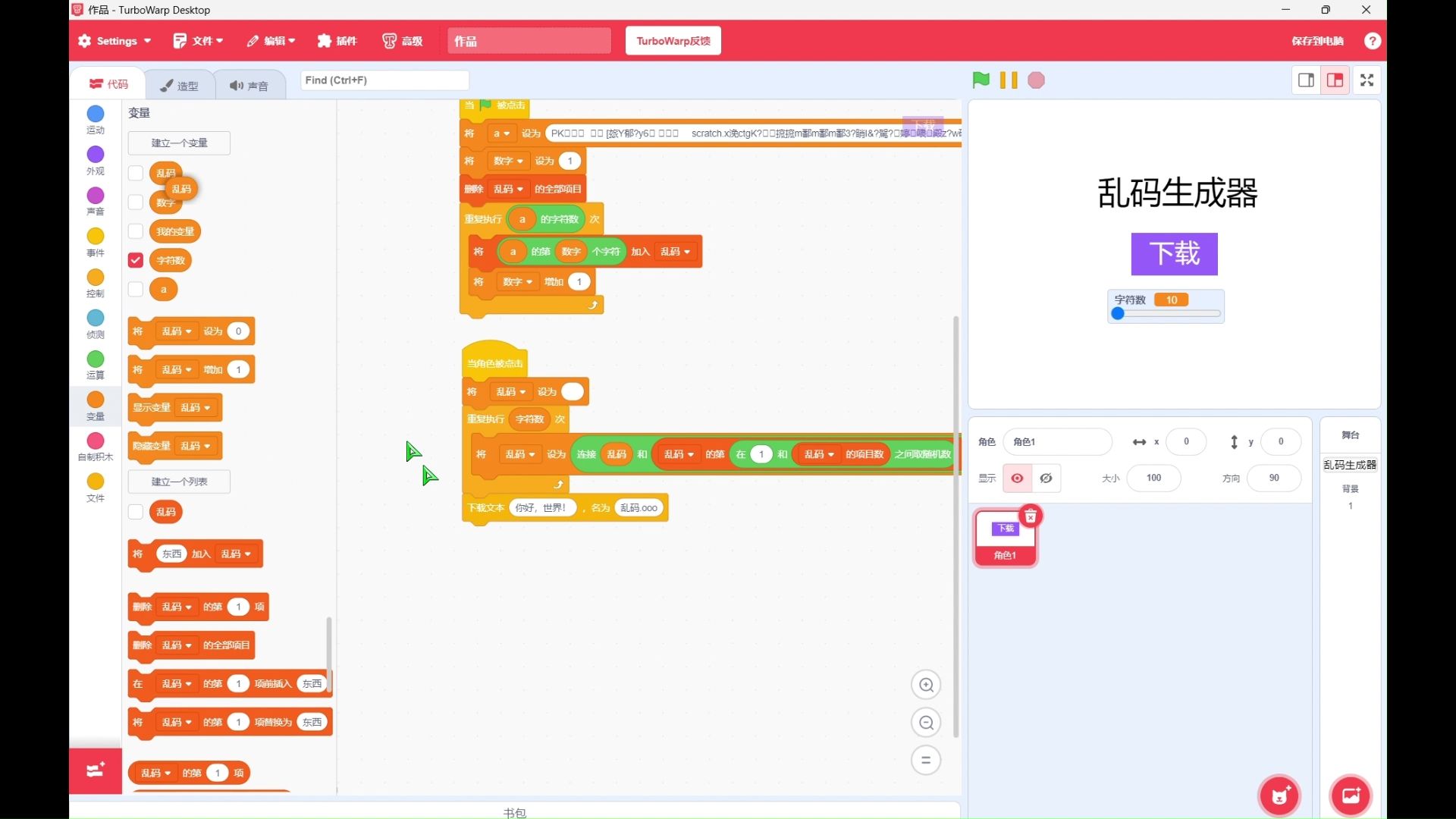
Task: Open variable dropdown in palette 将乱码设为 block
Action: (177, 331)
